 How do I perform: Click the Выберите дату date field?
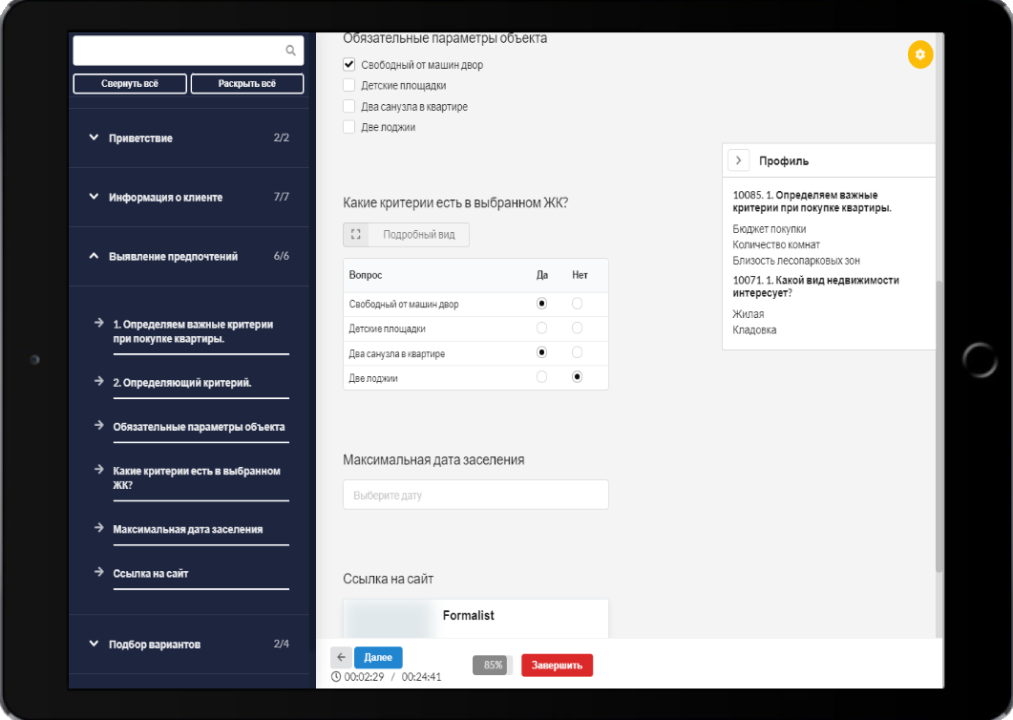coord(475,495)
